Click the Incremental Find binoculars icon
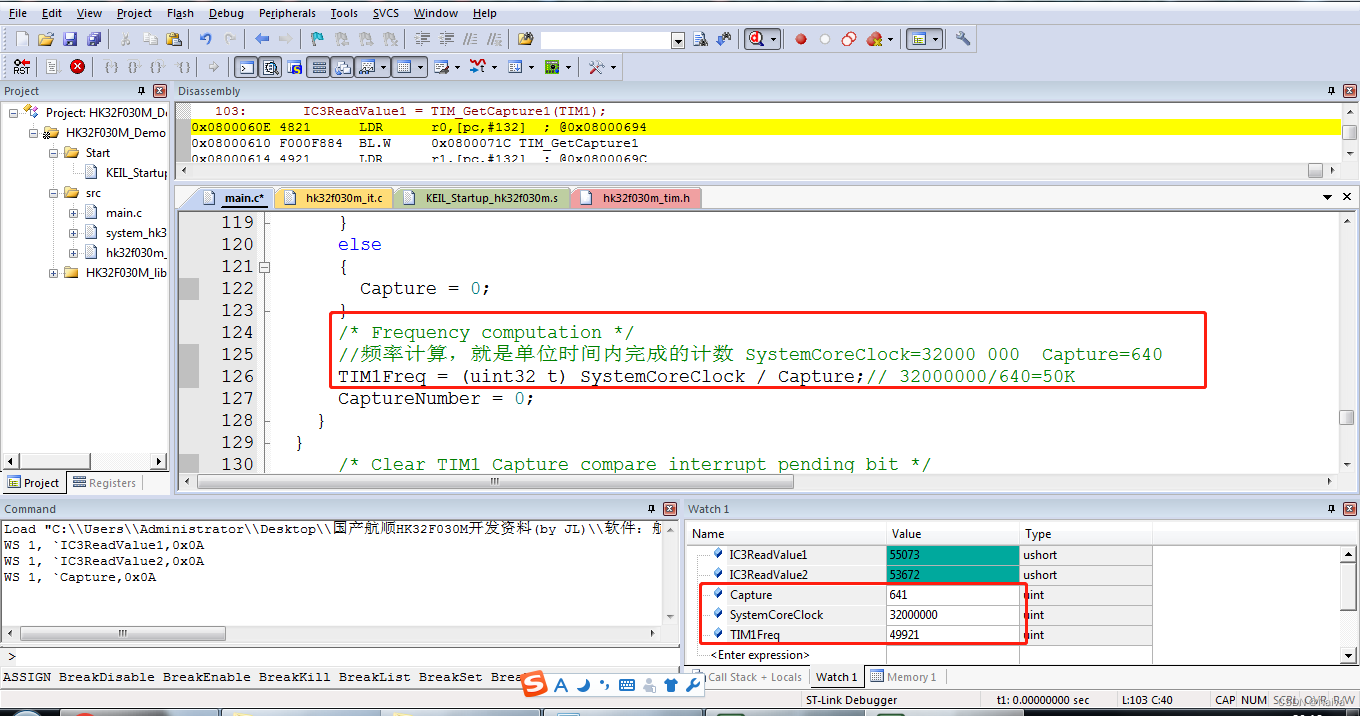The image size is (1360, 716). [x=723, y=39]
